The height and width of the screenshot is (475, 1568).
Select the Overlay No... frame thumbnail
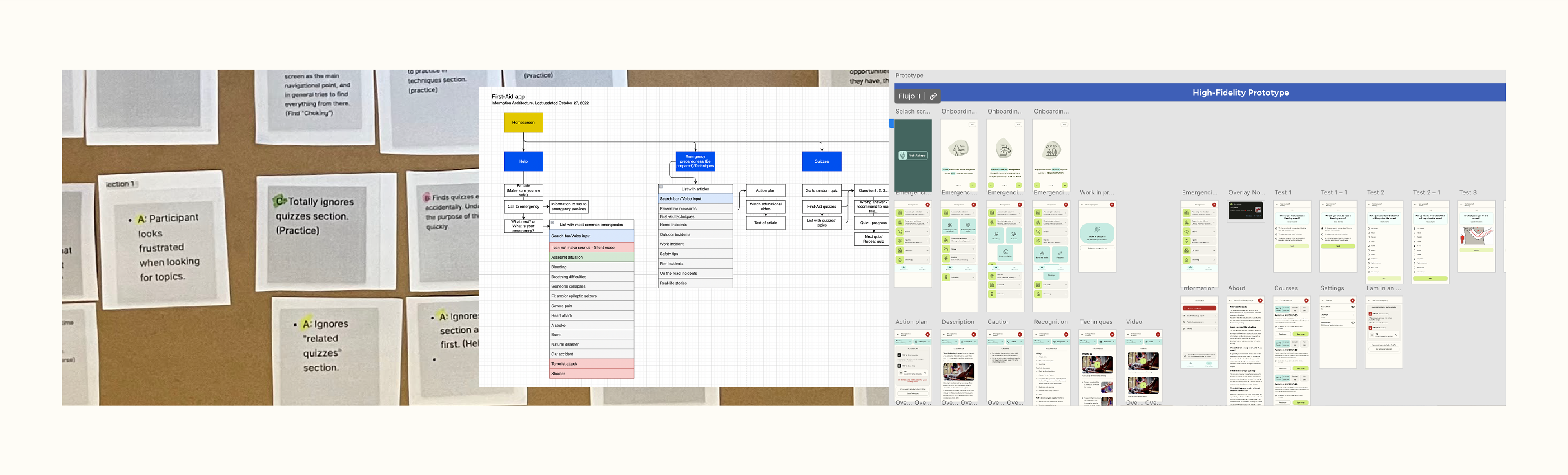(1246, 211)
